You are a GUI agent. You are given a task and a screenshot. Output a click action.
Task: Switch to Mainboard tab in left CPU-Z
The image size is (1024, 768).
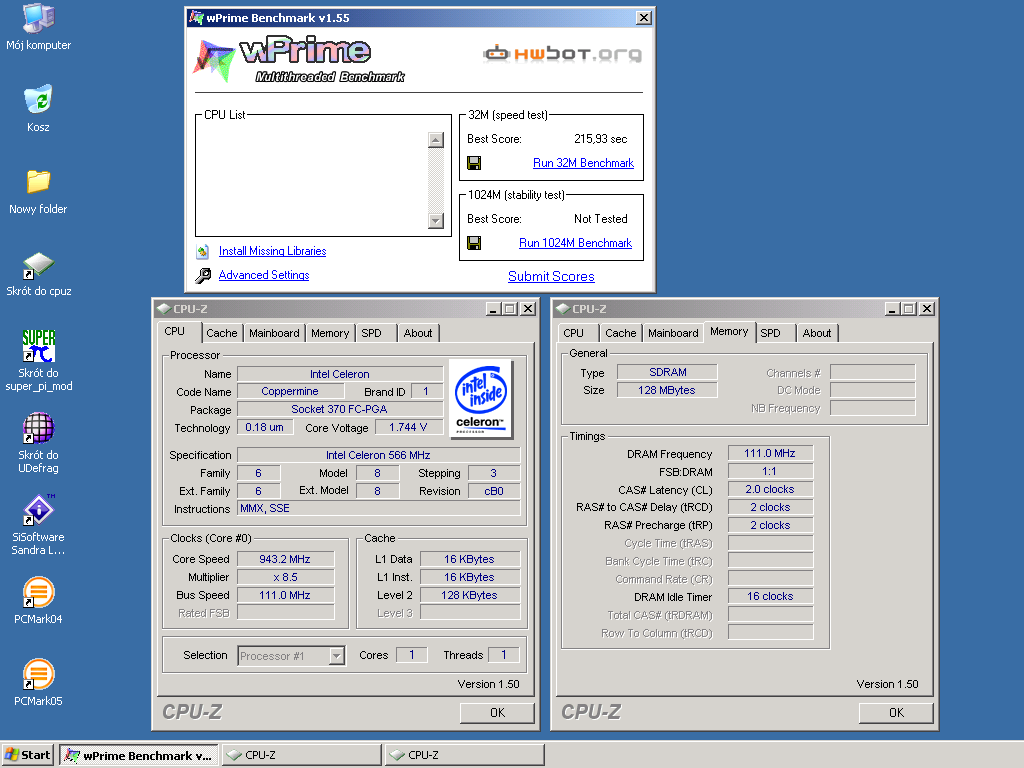pyautogui.click(x=274, y=333)
